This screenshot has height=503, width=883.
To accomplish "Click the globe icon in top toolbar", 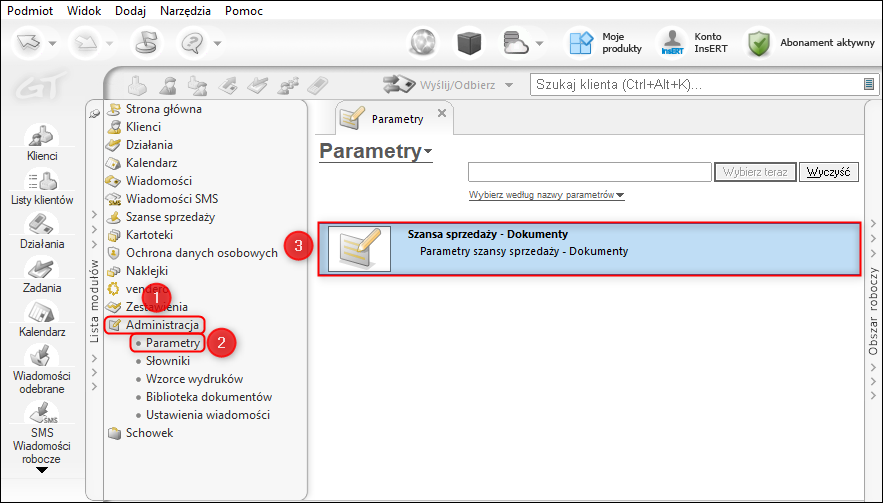I will [423, 43].
